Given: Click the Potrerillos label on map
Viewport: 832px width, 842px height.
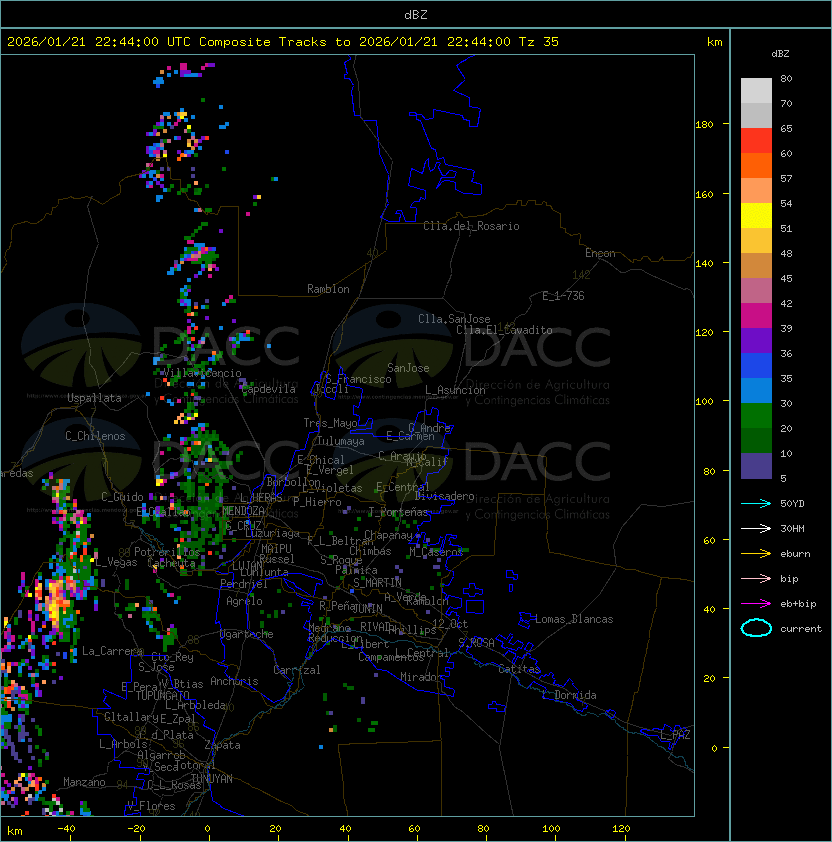Looking at the screenshot, I should point(167,552).
